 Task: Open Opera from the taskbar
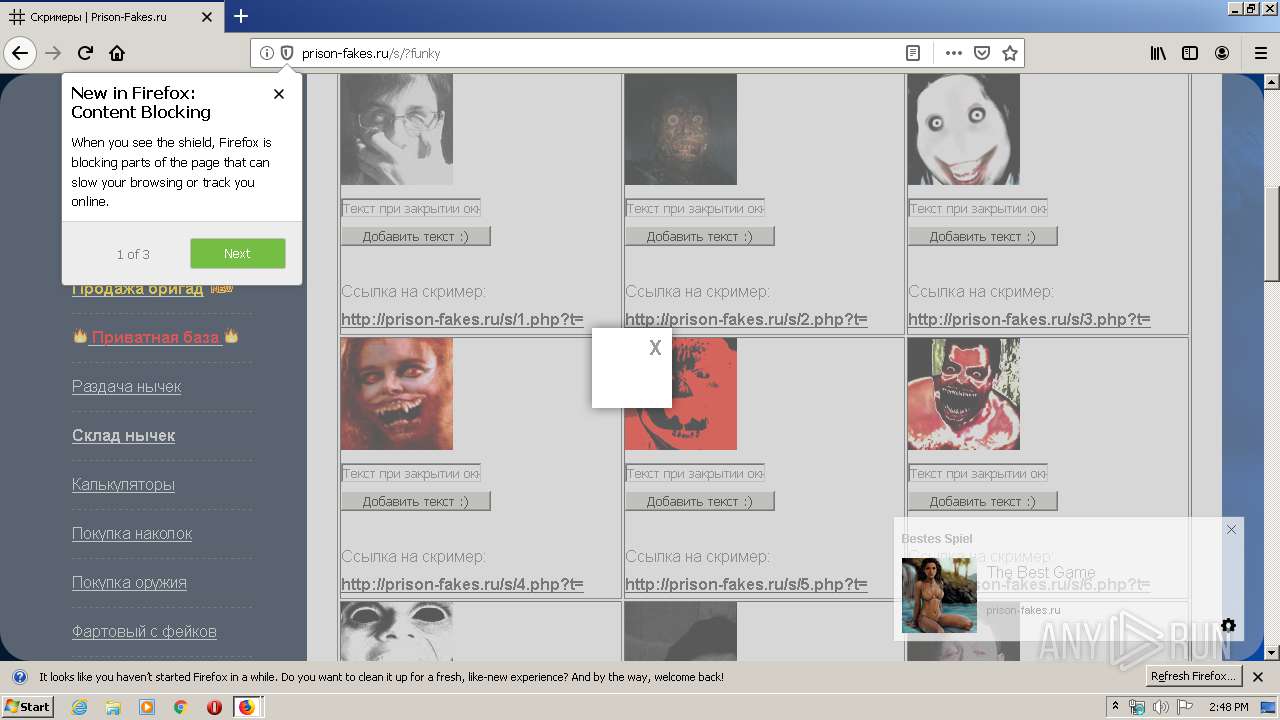point(214,707)
